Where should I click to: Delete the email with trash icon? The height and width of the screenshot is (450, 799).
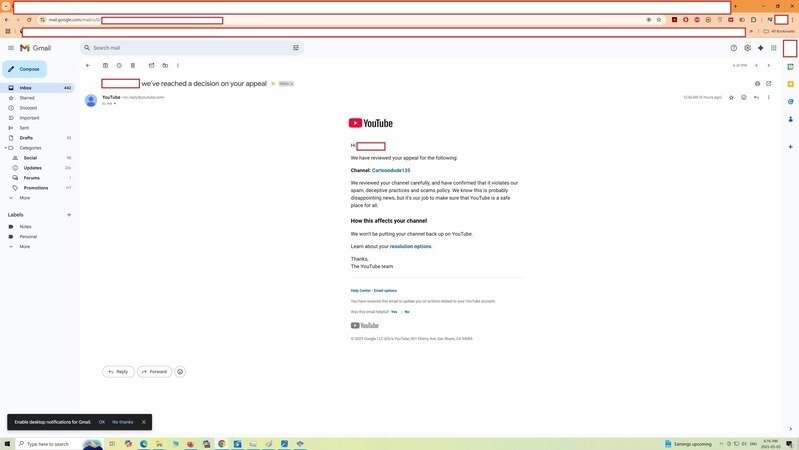click(x=133, y=65)
